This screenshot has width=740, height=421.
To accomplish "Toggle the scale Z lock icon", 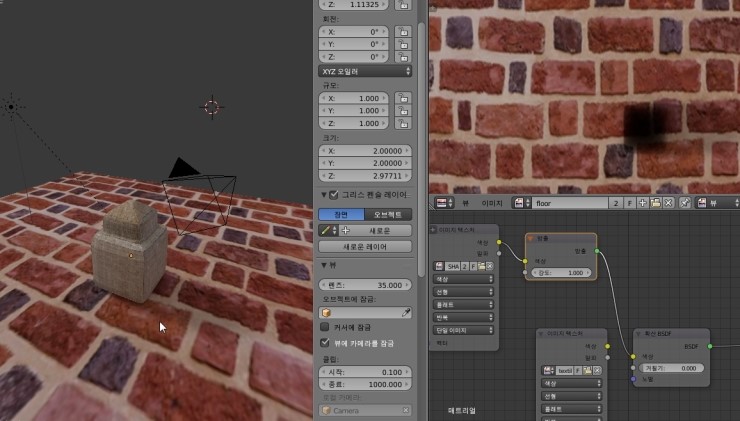I will (x=403, y=123).
